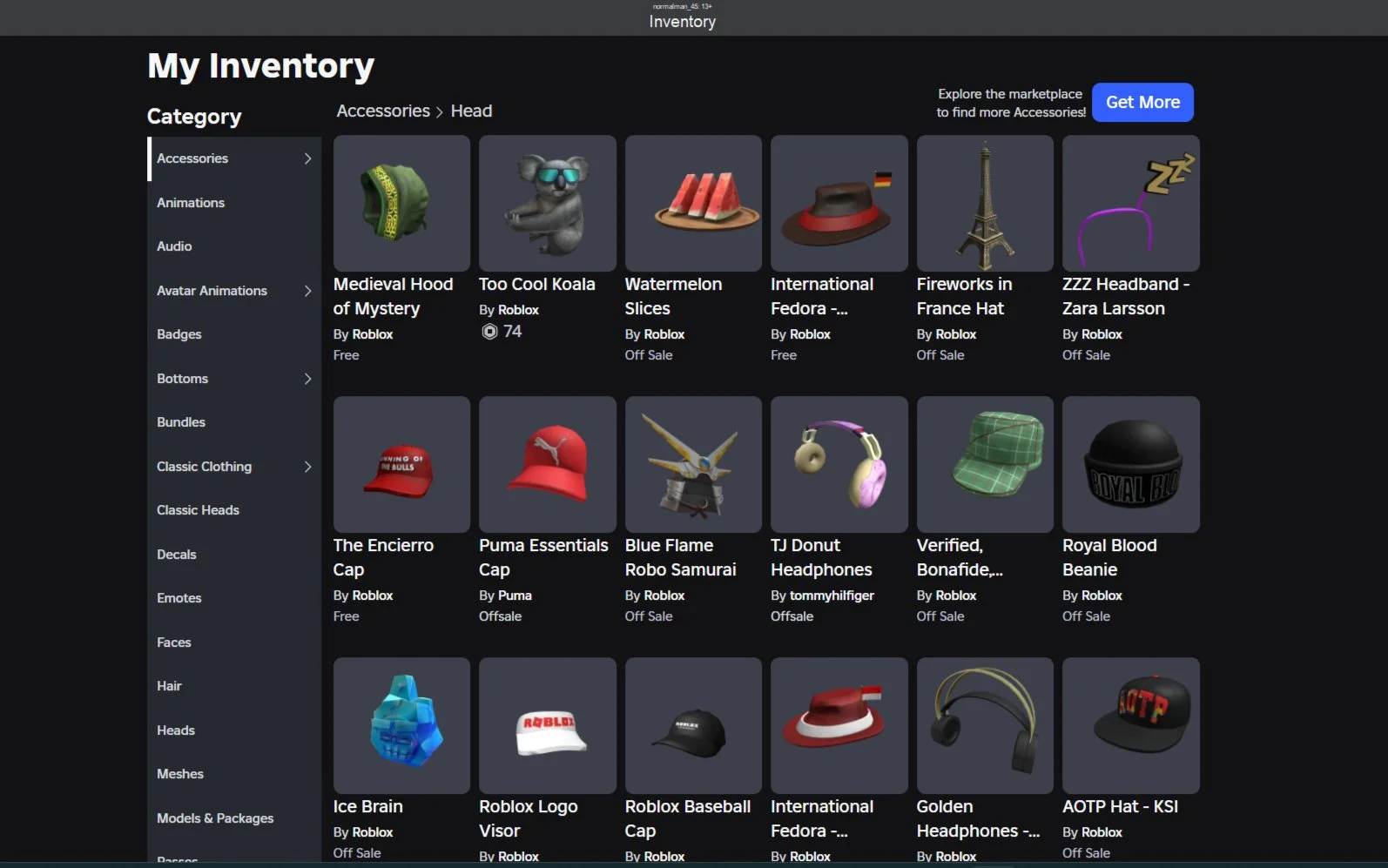Select The Encierro Cap image

pos(401,464)
